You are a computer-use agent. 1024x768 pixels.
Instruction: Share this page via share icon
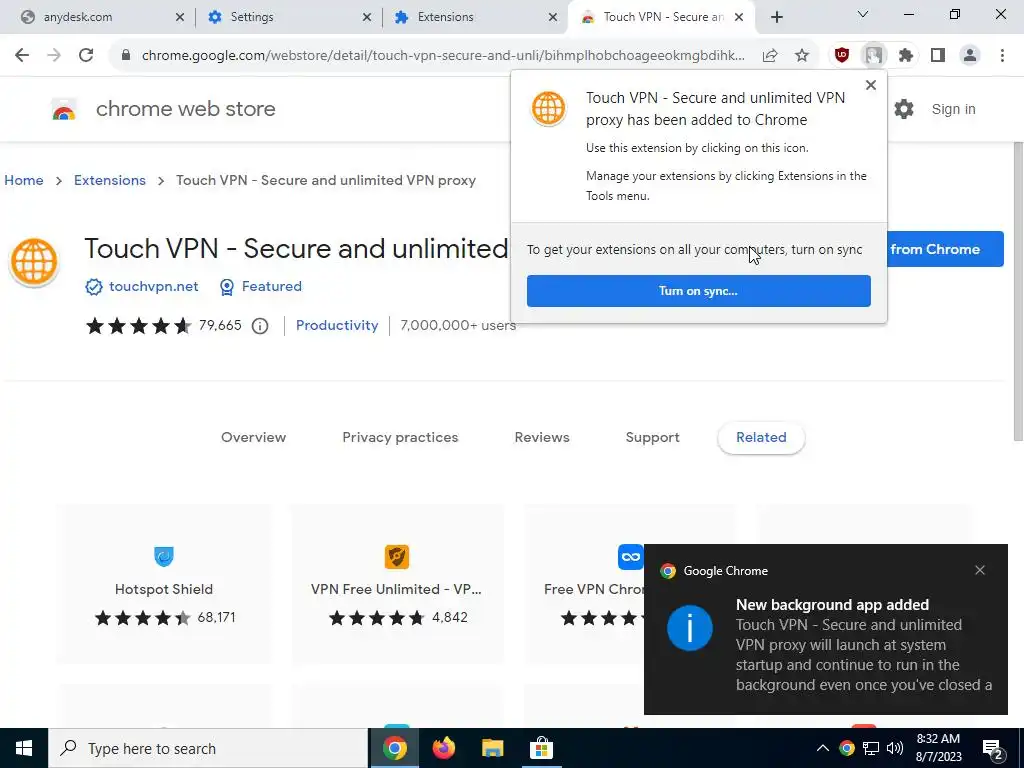click(770, 56)
